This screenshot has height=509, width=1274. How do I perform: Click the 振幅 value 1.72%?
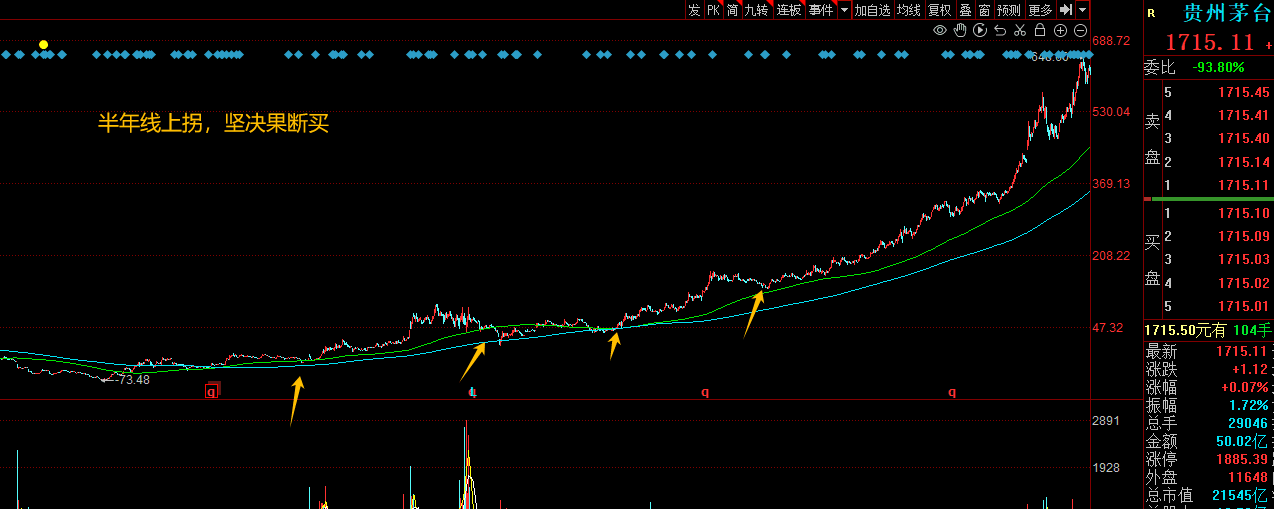pyautogui.click(x=1248, y=405)
